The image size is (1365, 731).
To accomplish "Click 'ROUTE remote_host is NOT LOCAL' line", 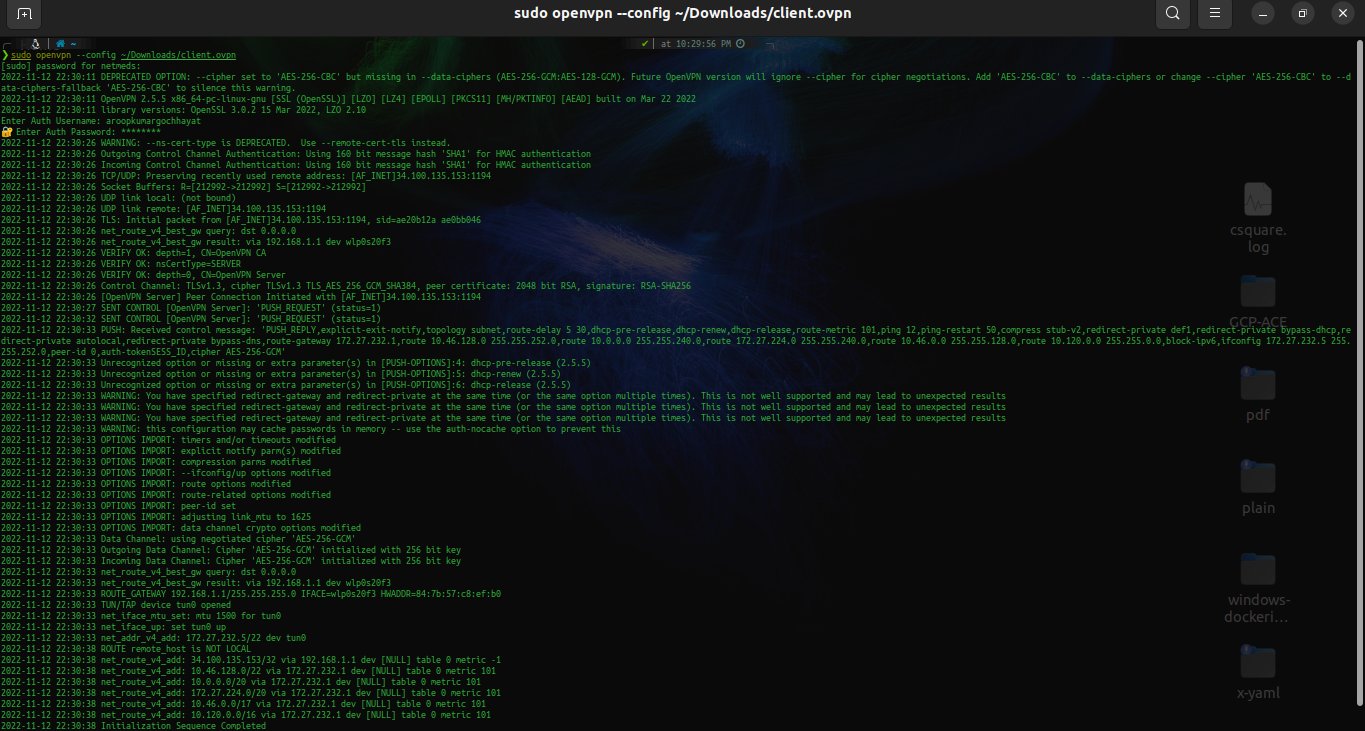I will tap(126, 649).
